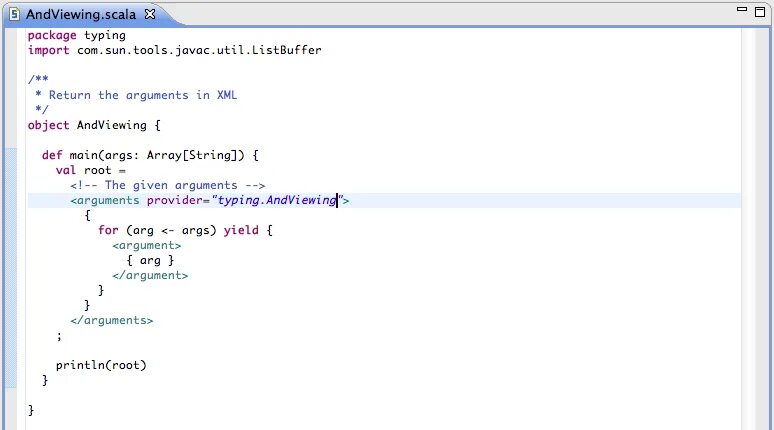Screen dimensions: 774x430
Task: Click the 'package' keyword
Action: pos(52,36)
